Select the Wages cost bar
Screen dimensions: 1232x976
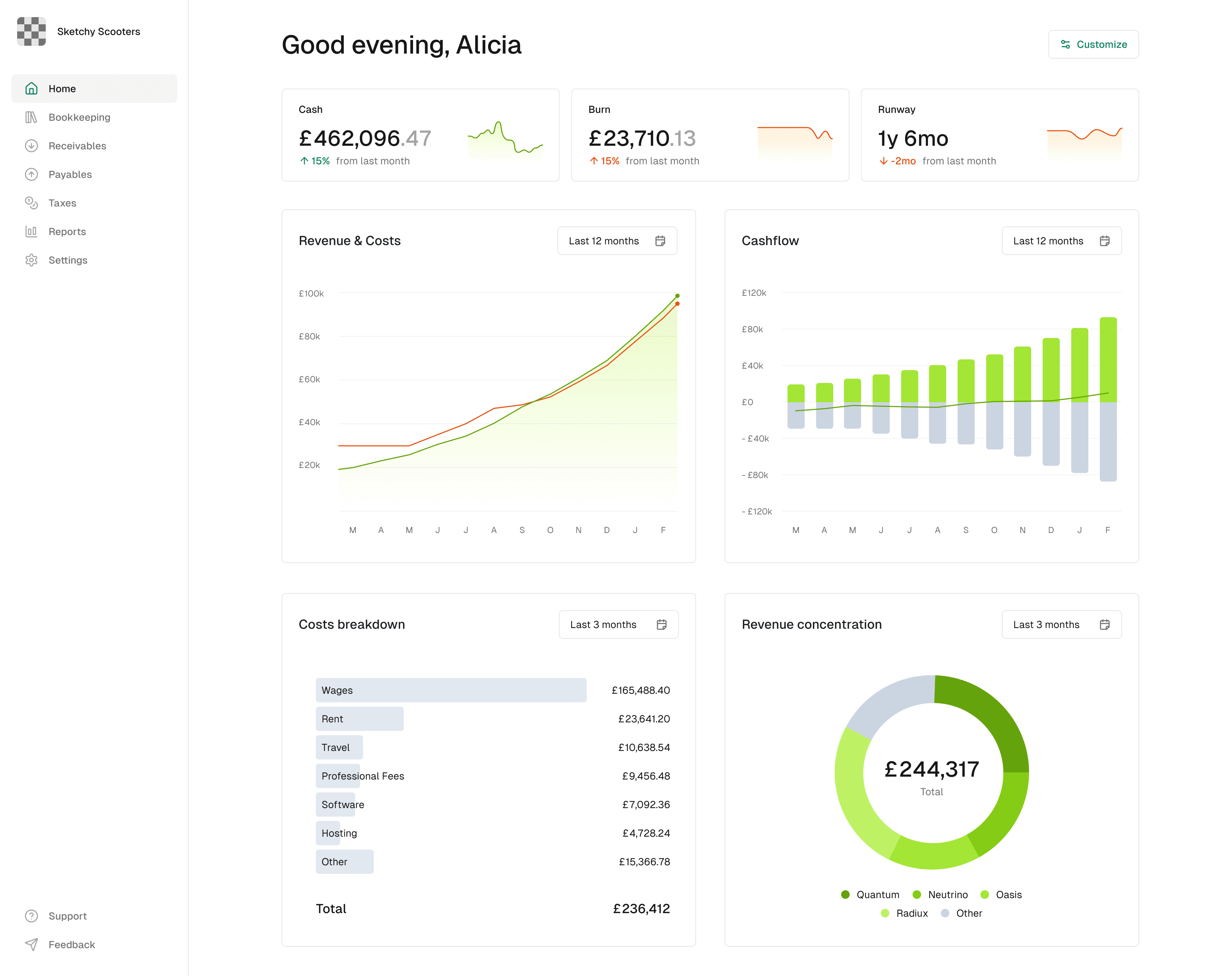[x=451, y=690]
